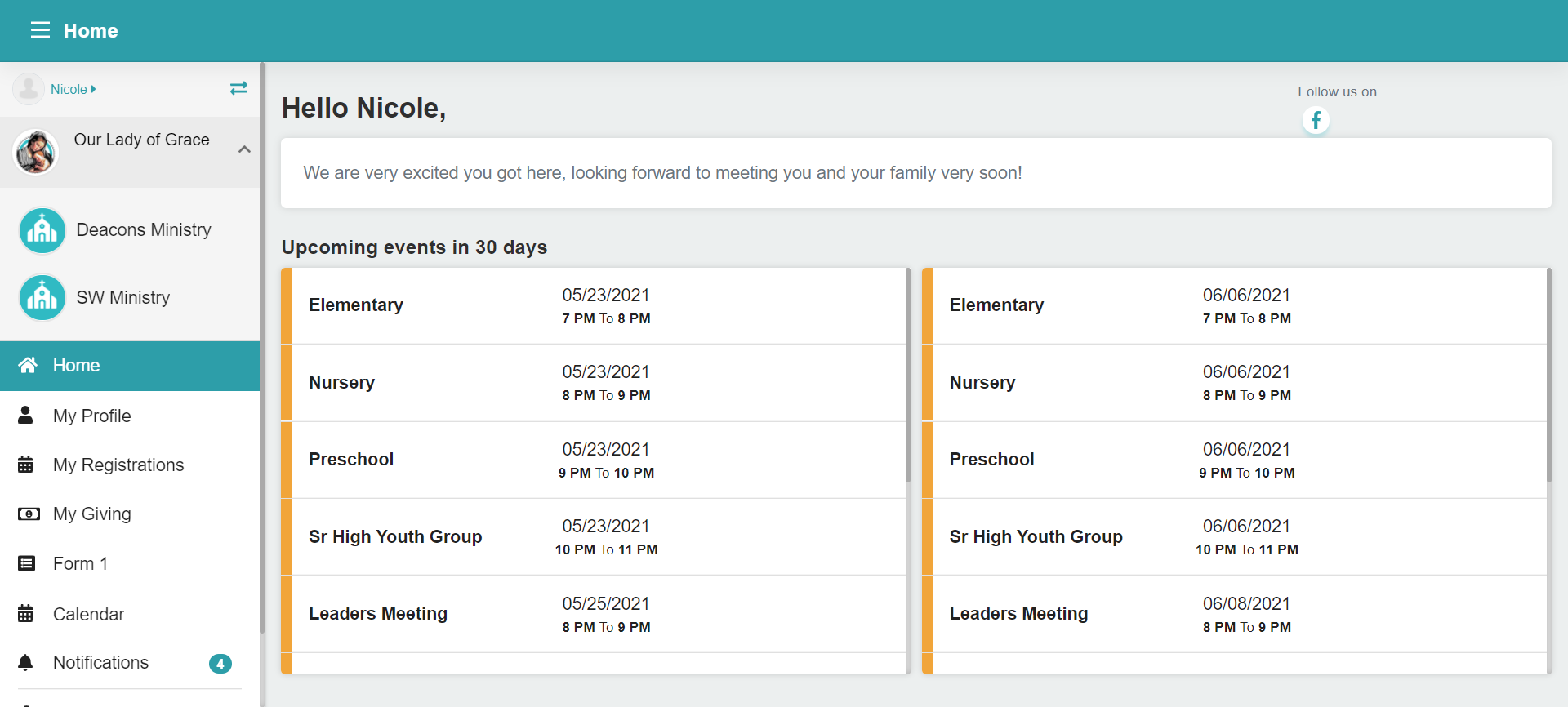
Task: Collapse the Our Lady of Grace section
Action: (244, 149)
